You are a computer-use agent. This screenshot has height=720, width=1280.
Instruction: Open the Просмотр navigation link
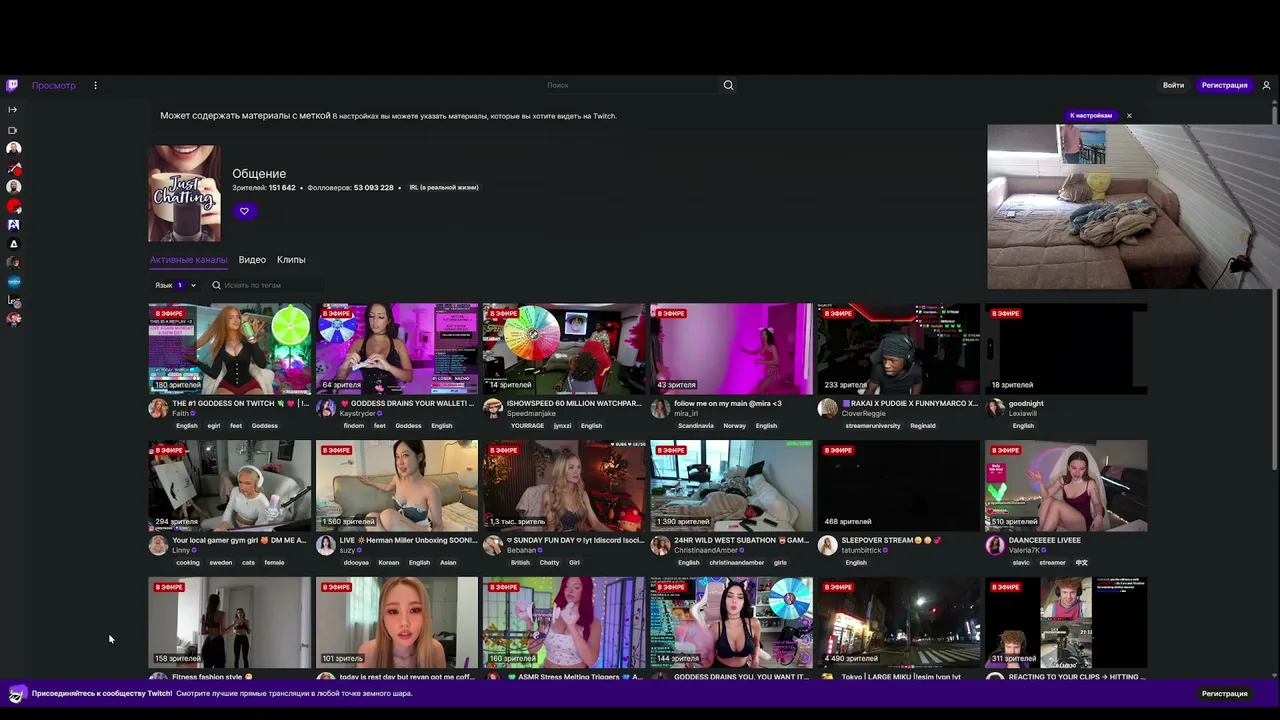[x=53, y=85]
